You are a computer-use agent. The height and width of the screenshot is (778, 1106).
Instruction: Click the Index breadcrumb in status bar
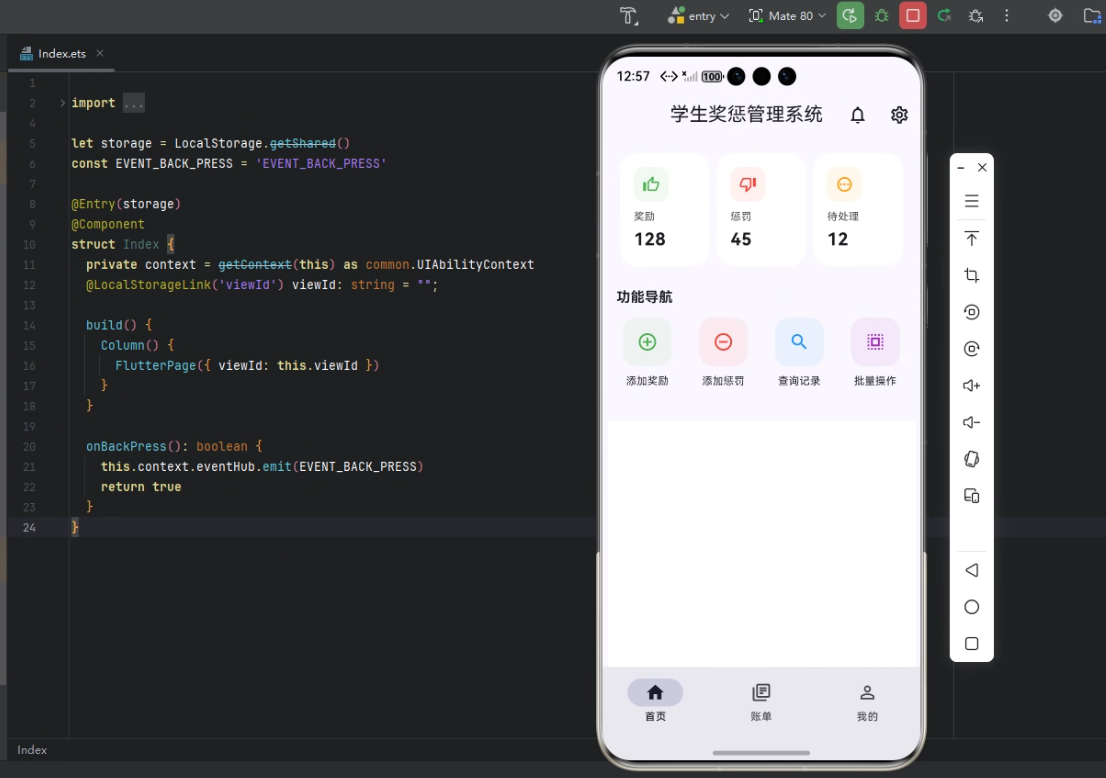click(x=32, y=750)
